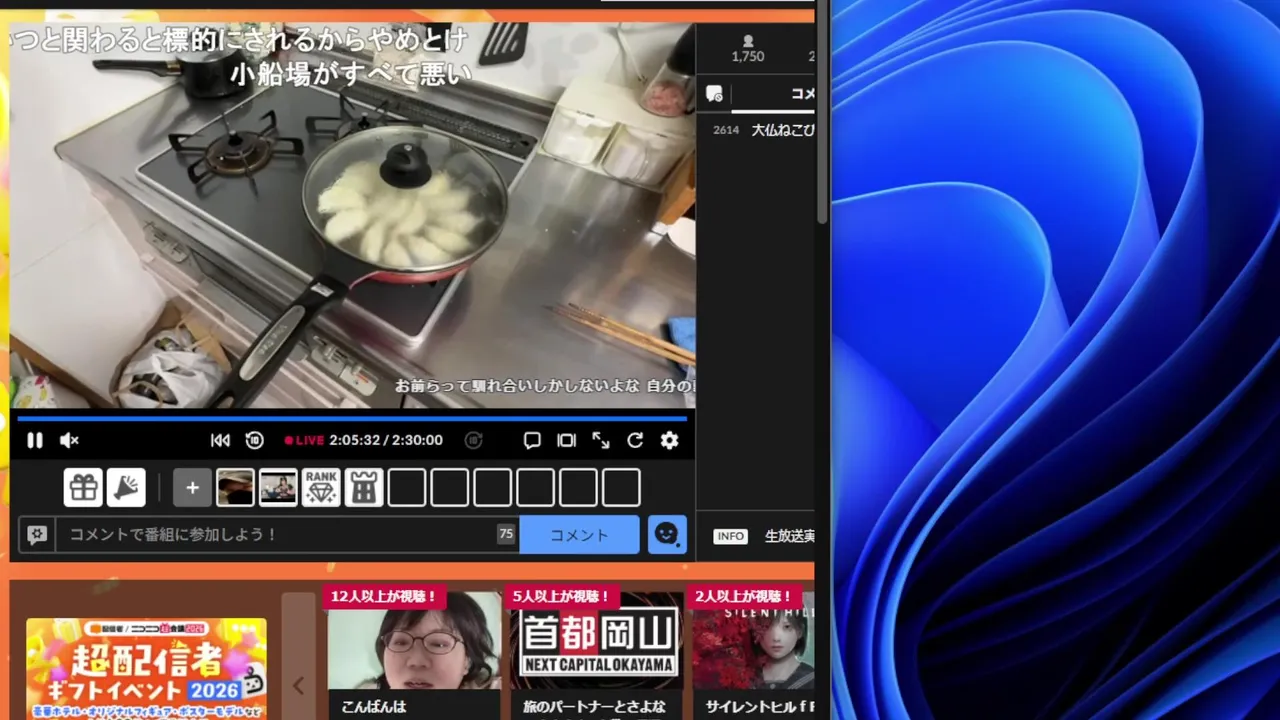Click the seek bar above playback controls
This screenshot has width=1280, height=720.
click(x=352, y=418)
